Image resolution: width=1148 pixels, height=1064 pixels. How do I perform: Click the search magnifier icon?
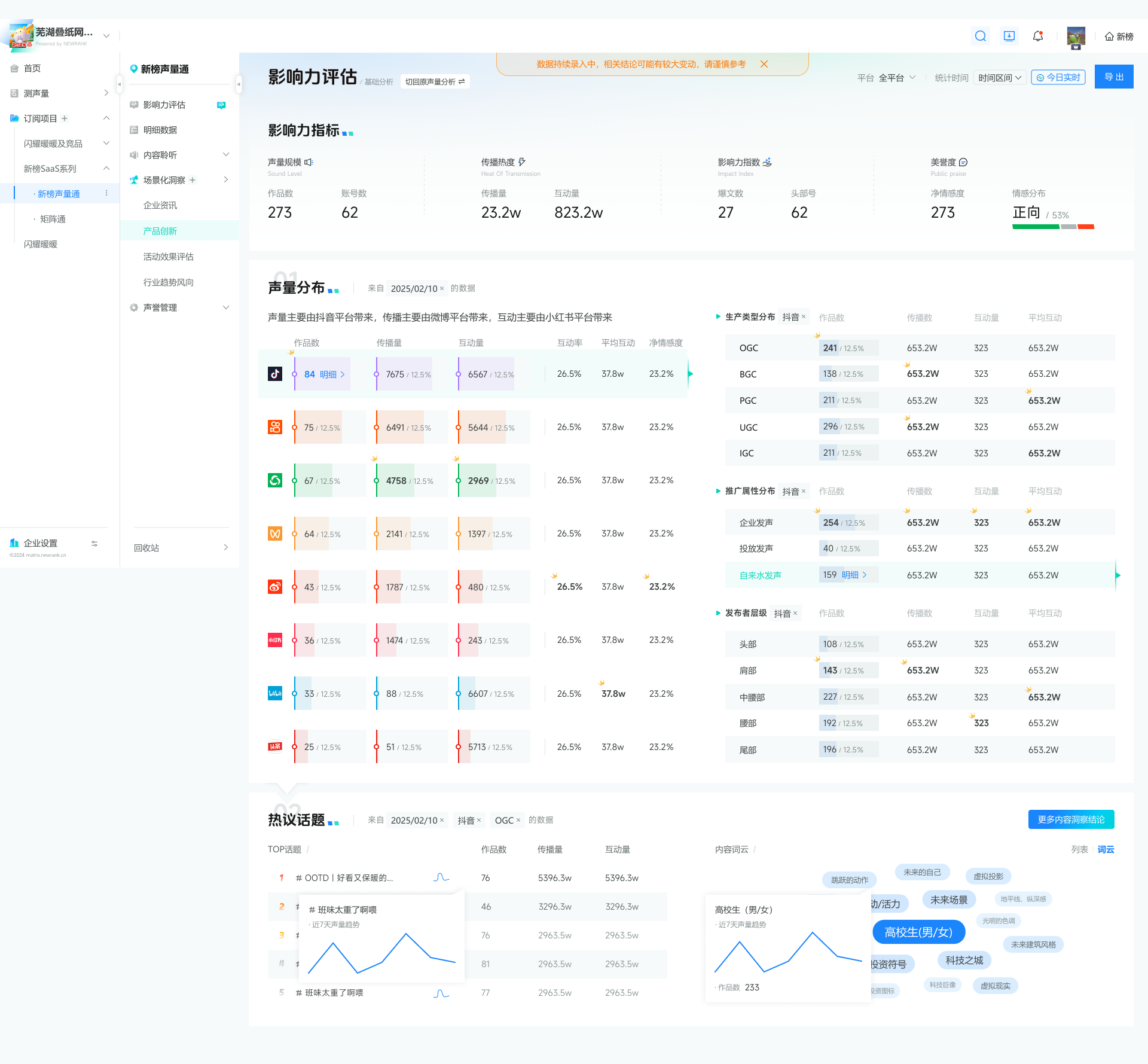[x=981, y=36]
